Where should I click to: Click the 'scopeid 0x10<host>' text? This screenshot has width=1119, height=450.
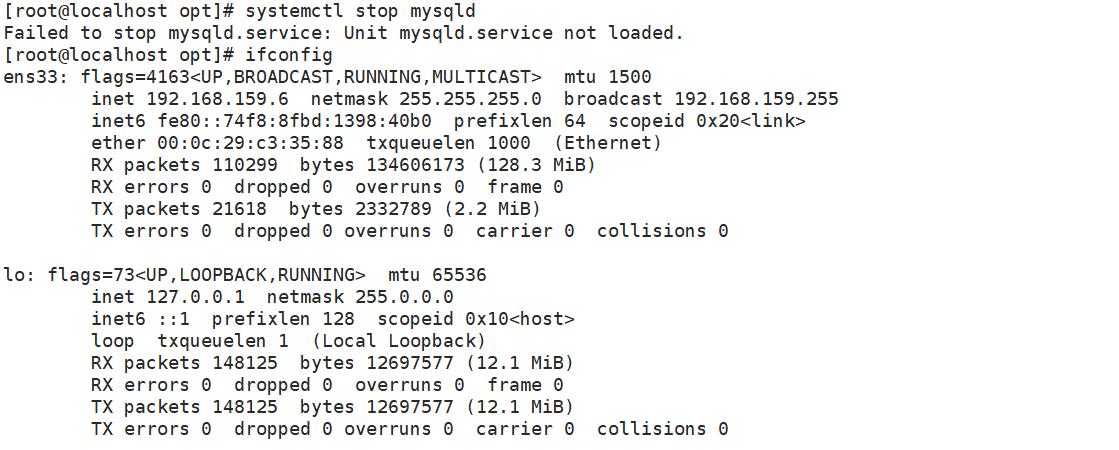[x=475, y=319]
